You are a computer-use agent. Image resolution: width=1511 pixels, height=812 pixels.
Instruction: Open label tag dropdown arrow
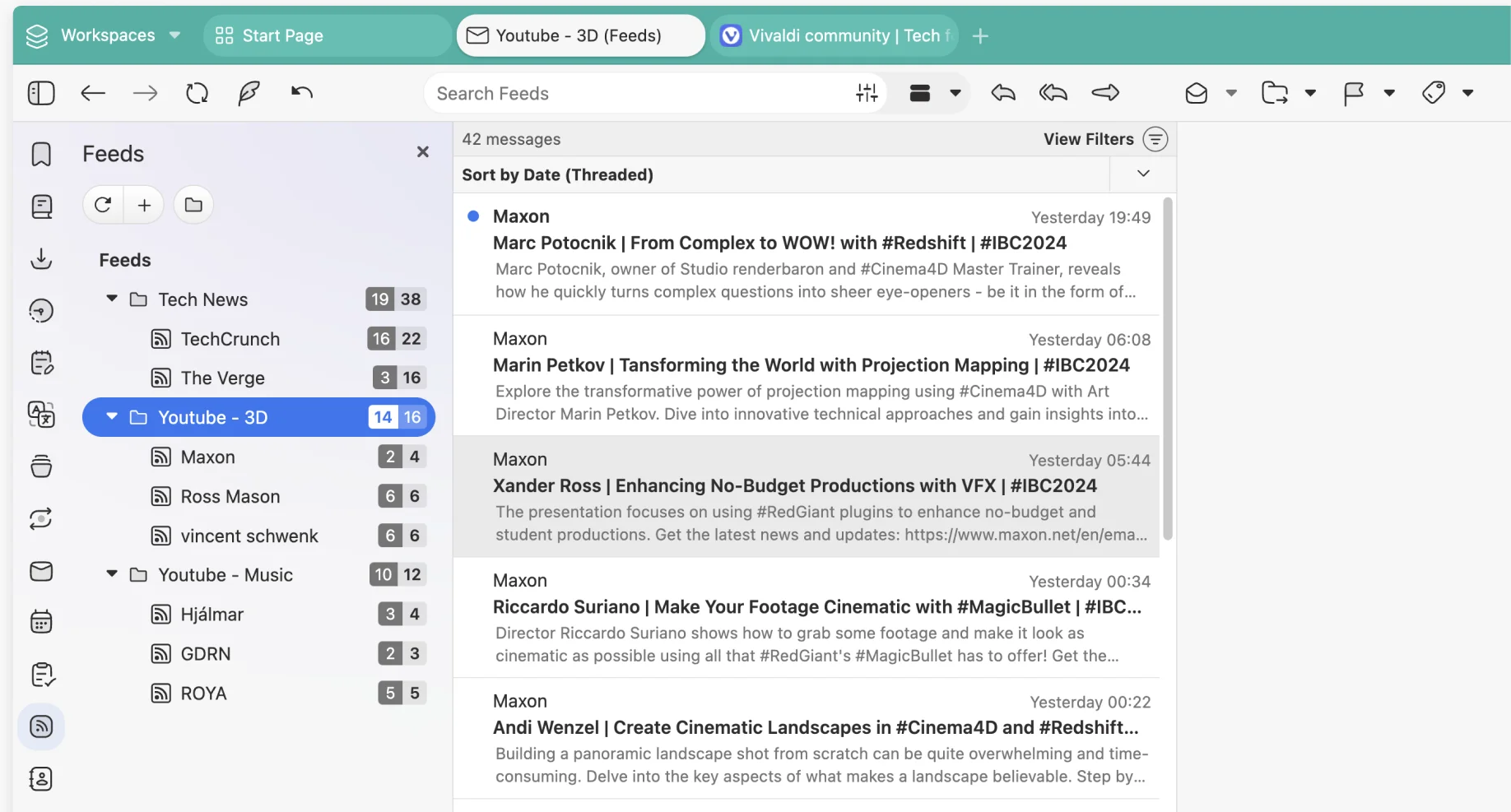pos(1467,93)
